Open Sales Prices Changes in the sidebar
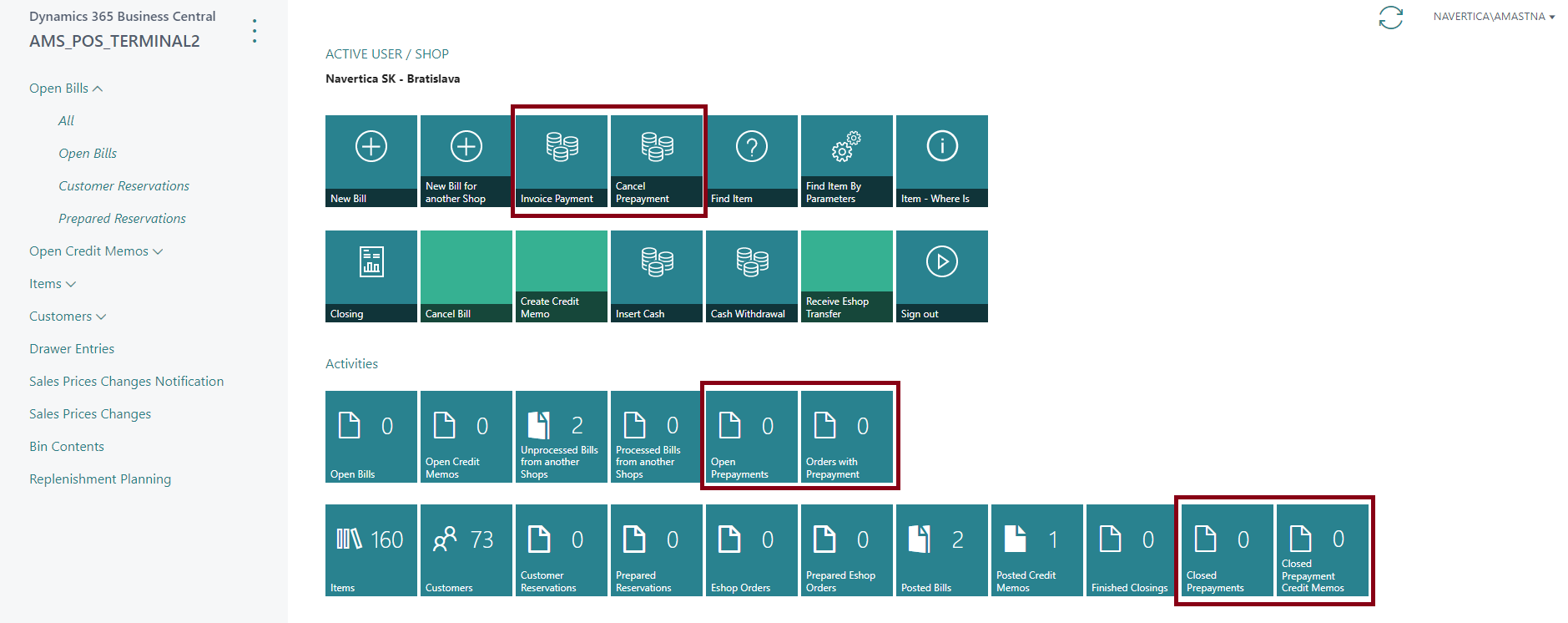 click(90, 414)
